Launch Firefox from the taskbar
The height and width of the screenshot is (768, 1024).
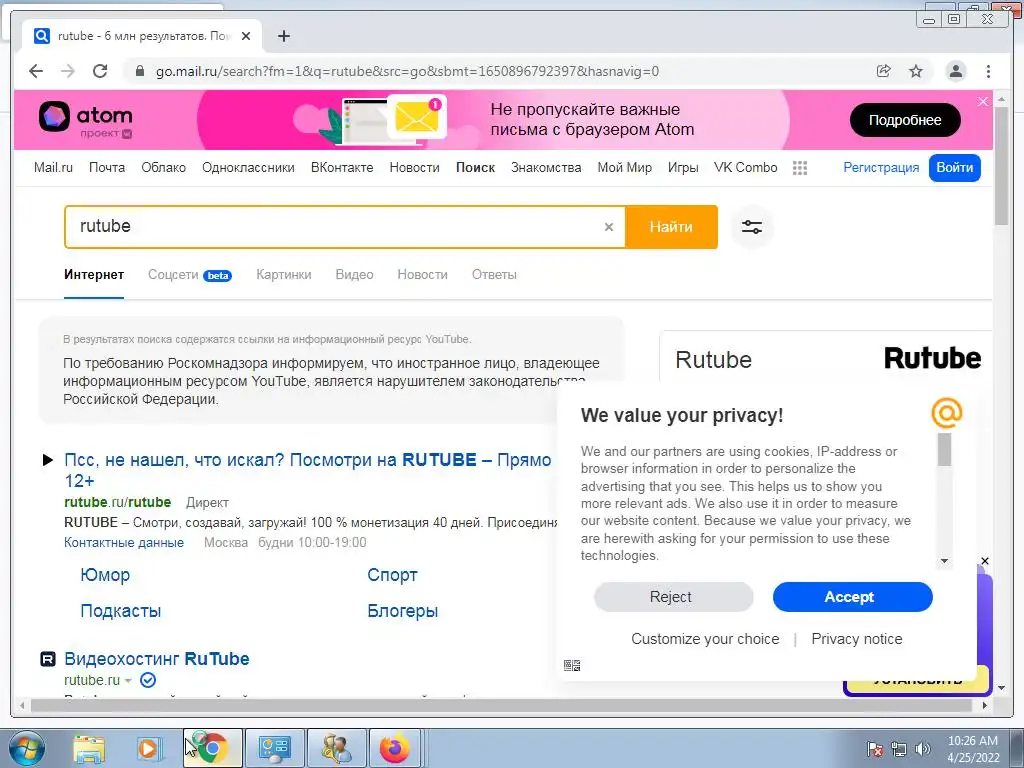coord(394,748)
